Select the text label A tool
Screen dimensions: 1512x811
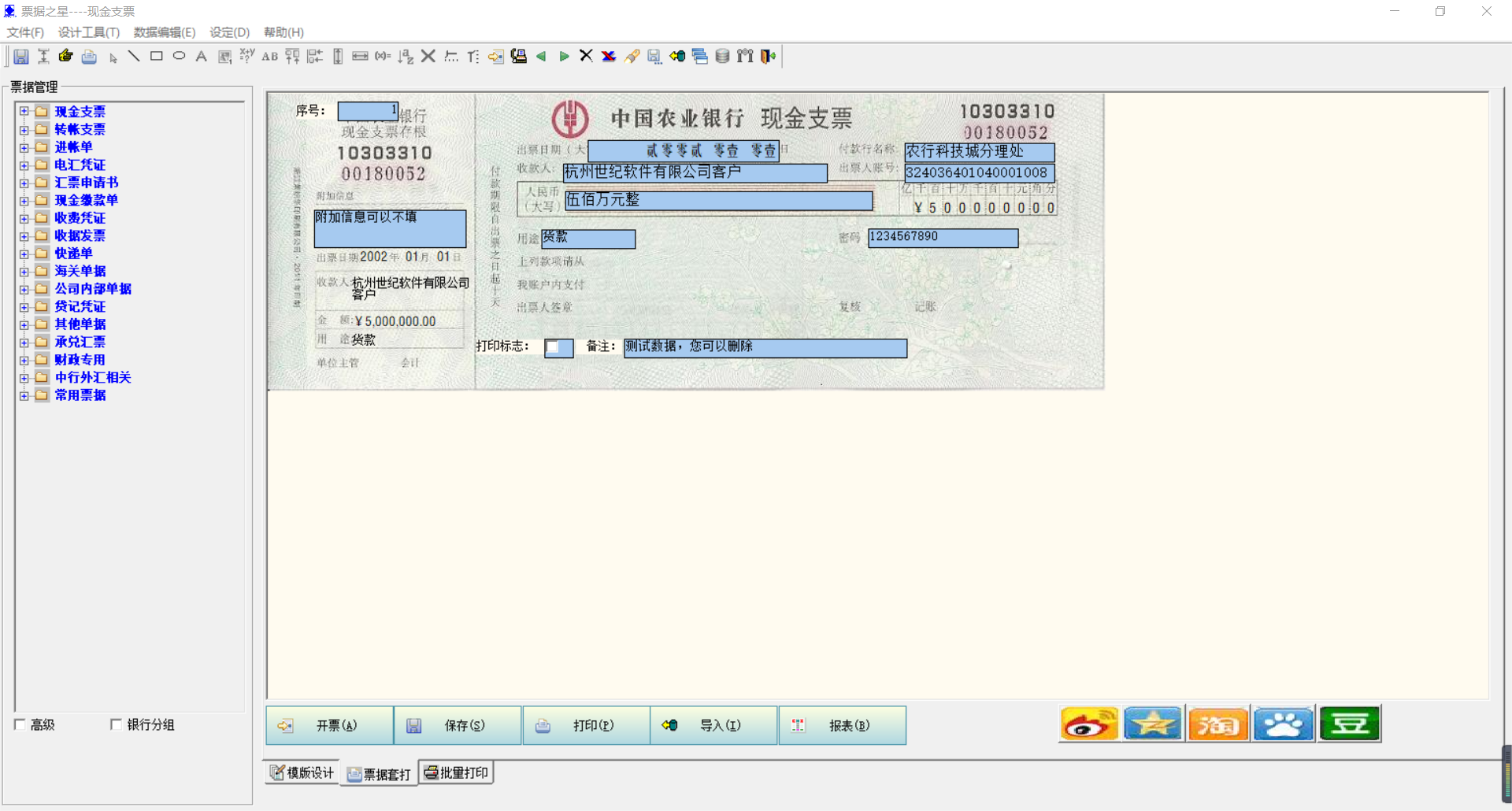point(202,56)
